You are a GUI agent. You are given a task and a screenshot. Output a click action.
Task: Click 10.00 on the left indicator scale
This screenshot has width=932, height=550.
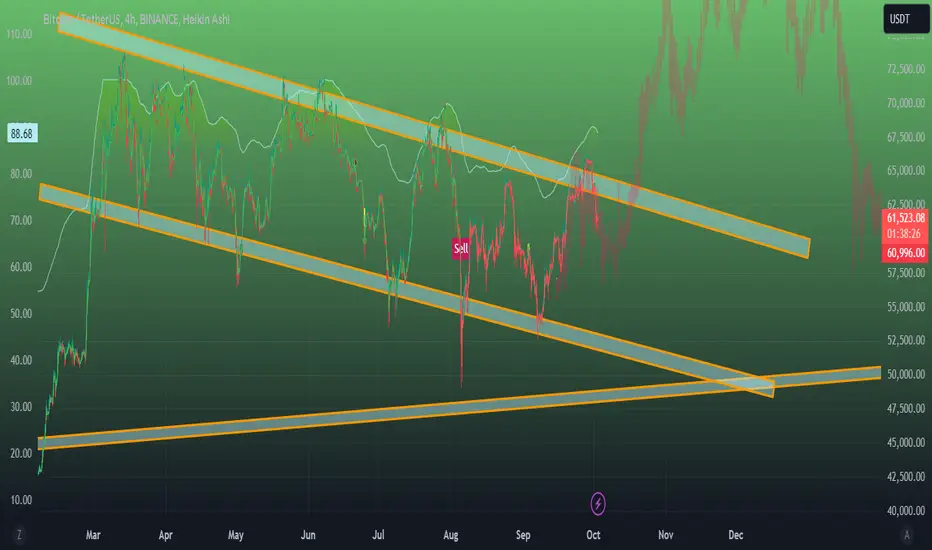(x=21, y=499)
